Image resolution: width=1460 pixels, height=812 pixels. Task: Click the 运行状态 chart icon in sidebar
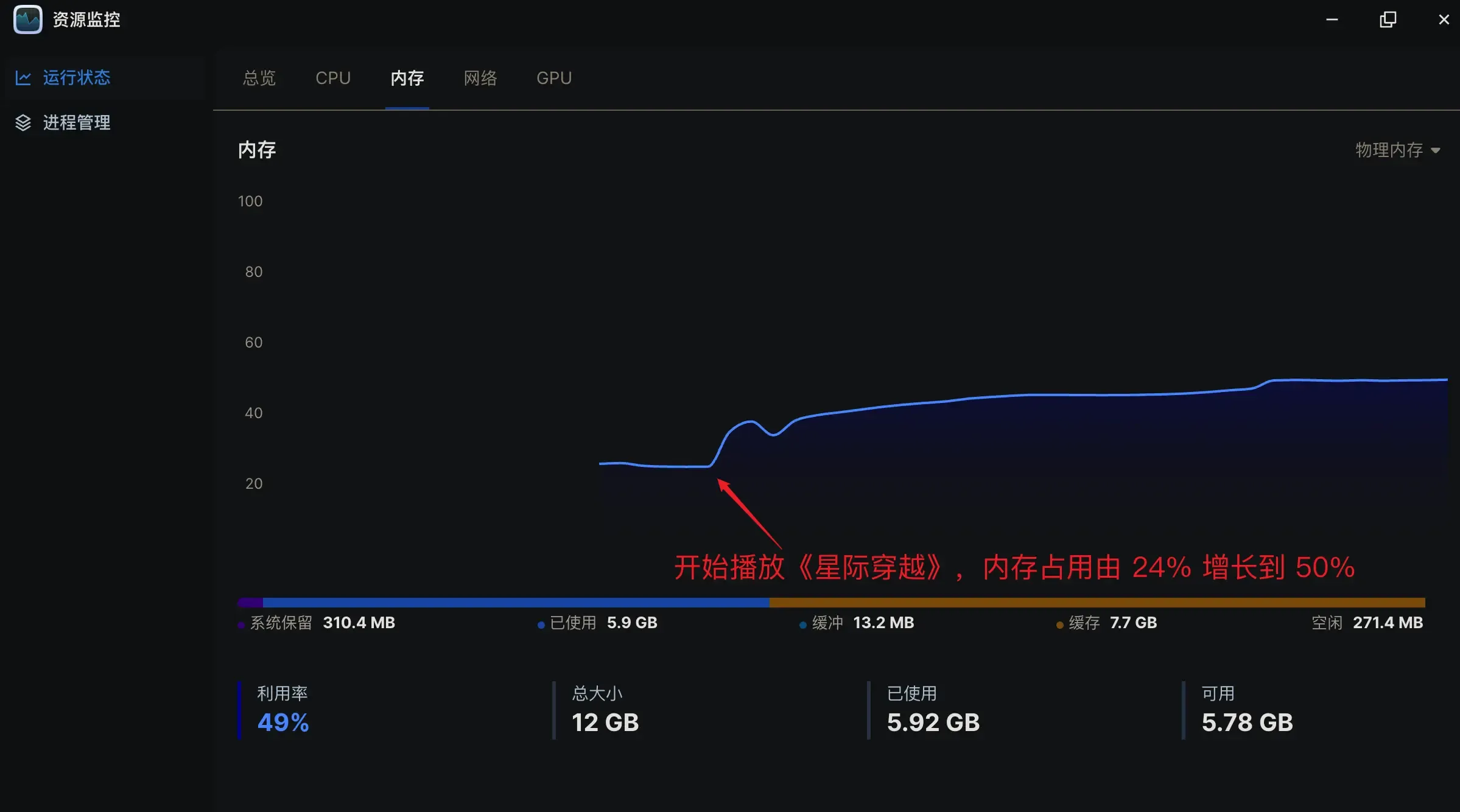pyautogui.click(x=23, y=77)
